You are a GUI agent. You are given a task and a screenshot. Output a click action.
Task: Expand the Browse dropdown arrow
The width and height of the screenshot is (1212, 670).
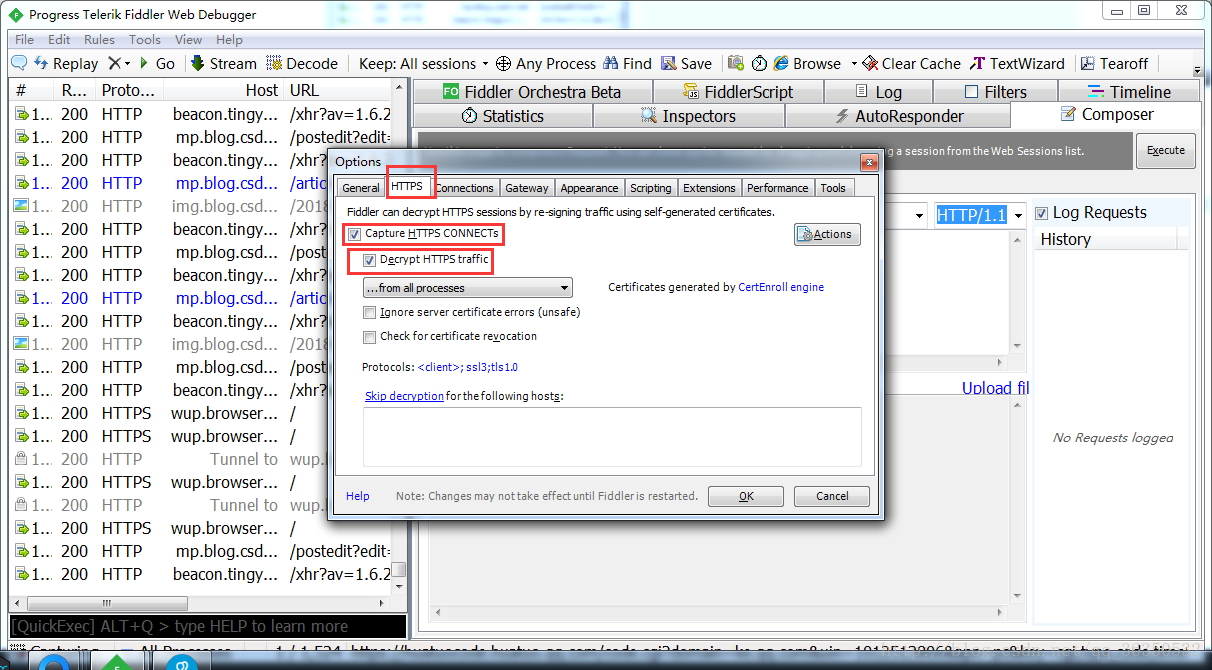[x=854, y=63]
